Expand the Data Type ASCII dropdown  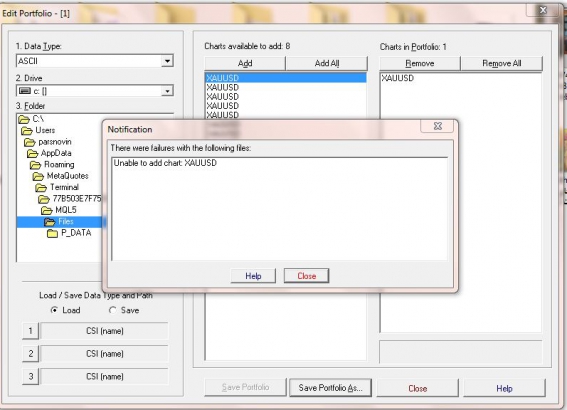click(x=167, y=61)
